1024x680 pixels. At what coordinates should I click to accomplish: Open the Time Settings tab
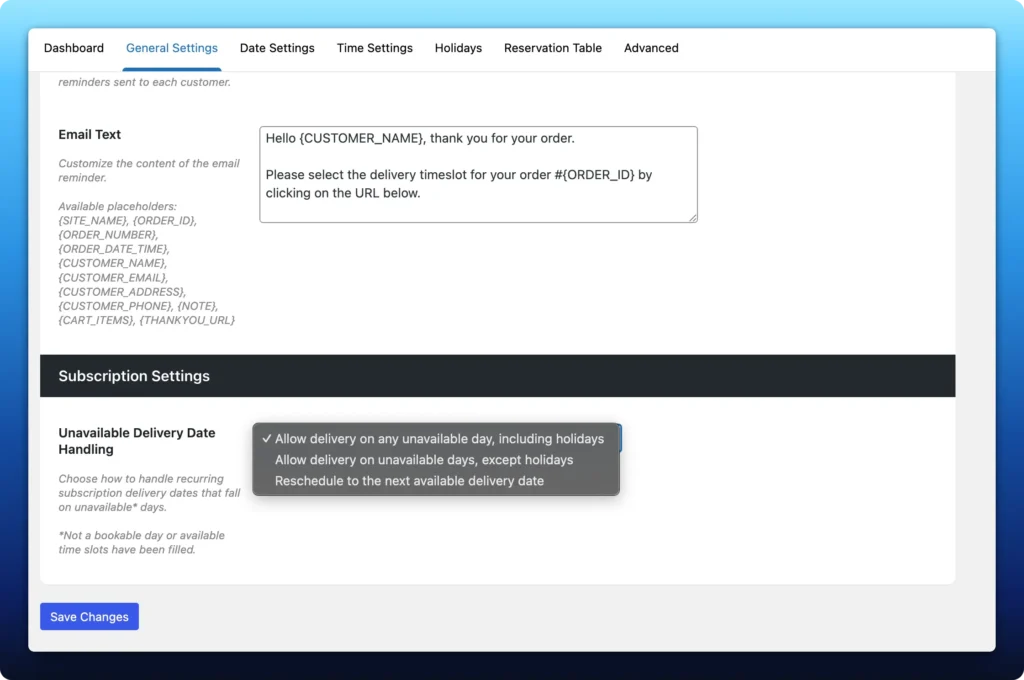point(374,47)
